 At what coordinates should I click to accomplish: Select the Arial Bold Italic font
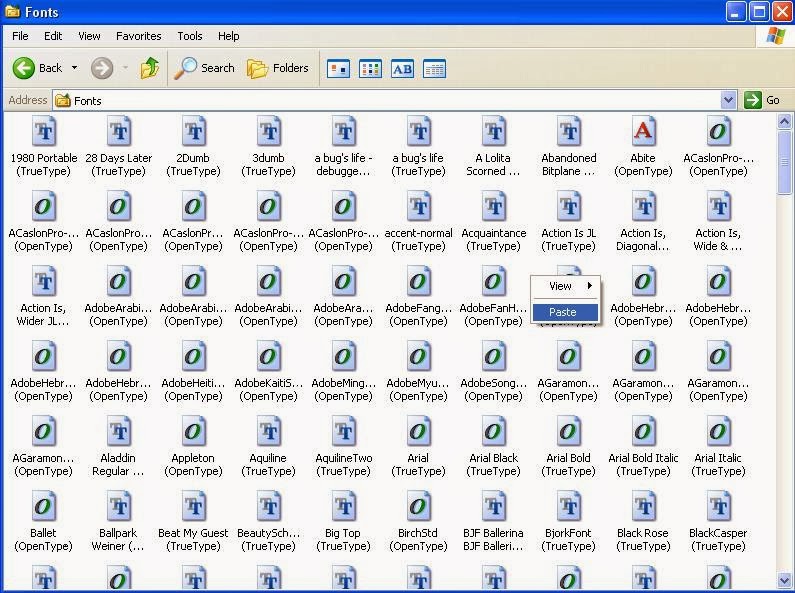[x=643, y=447]
